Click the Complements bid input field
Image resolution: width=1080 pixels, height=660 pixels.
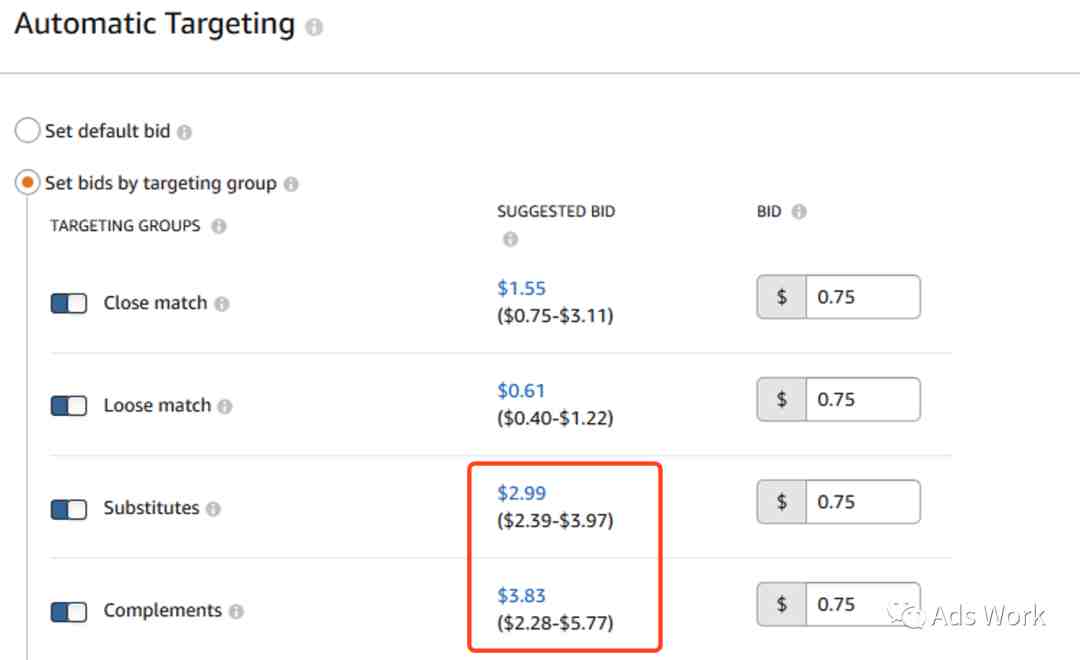click(x=861, y=604)
